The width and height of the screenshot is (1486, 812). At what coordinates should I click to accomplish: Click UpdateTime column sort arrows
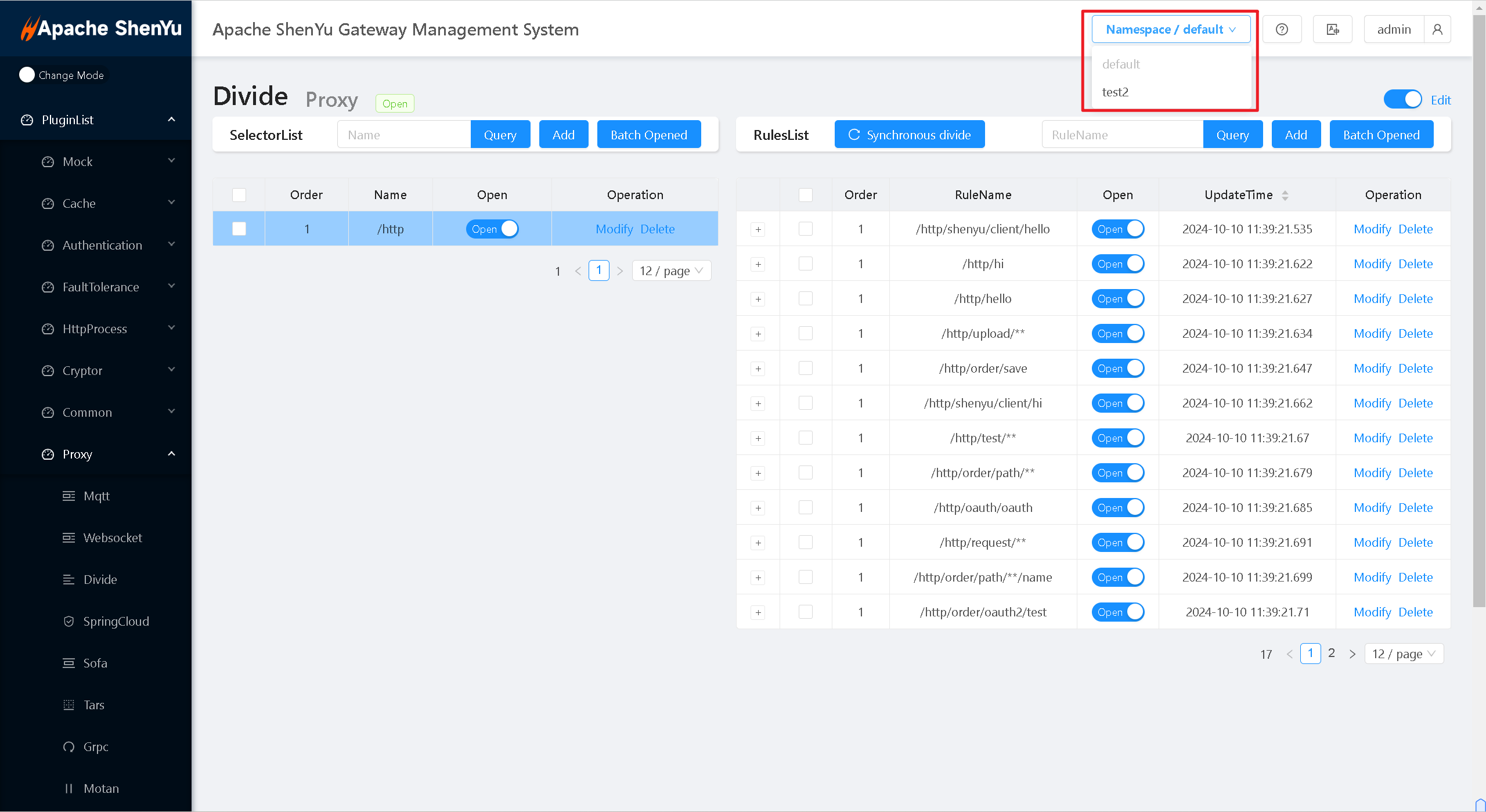pos(1285,196)
